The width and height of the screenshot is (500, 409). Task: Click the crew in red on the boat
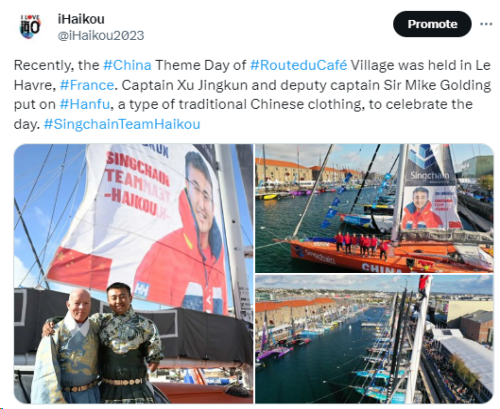tap(362, 245)
